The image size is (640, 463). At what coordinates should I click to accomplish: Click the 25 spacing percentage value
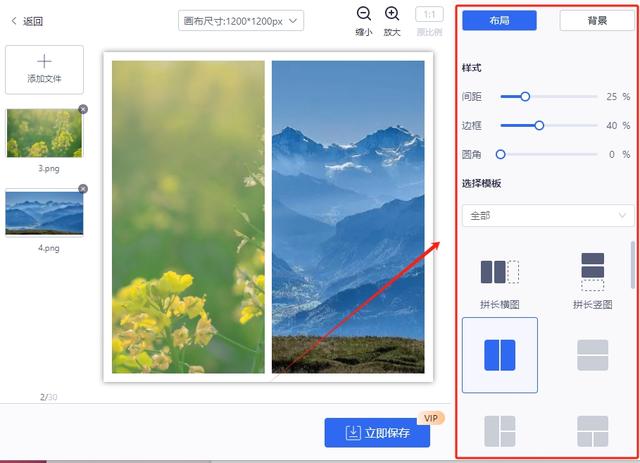(611, 97)
